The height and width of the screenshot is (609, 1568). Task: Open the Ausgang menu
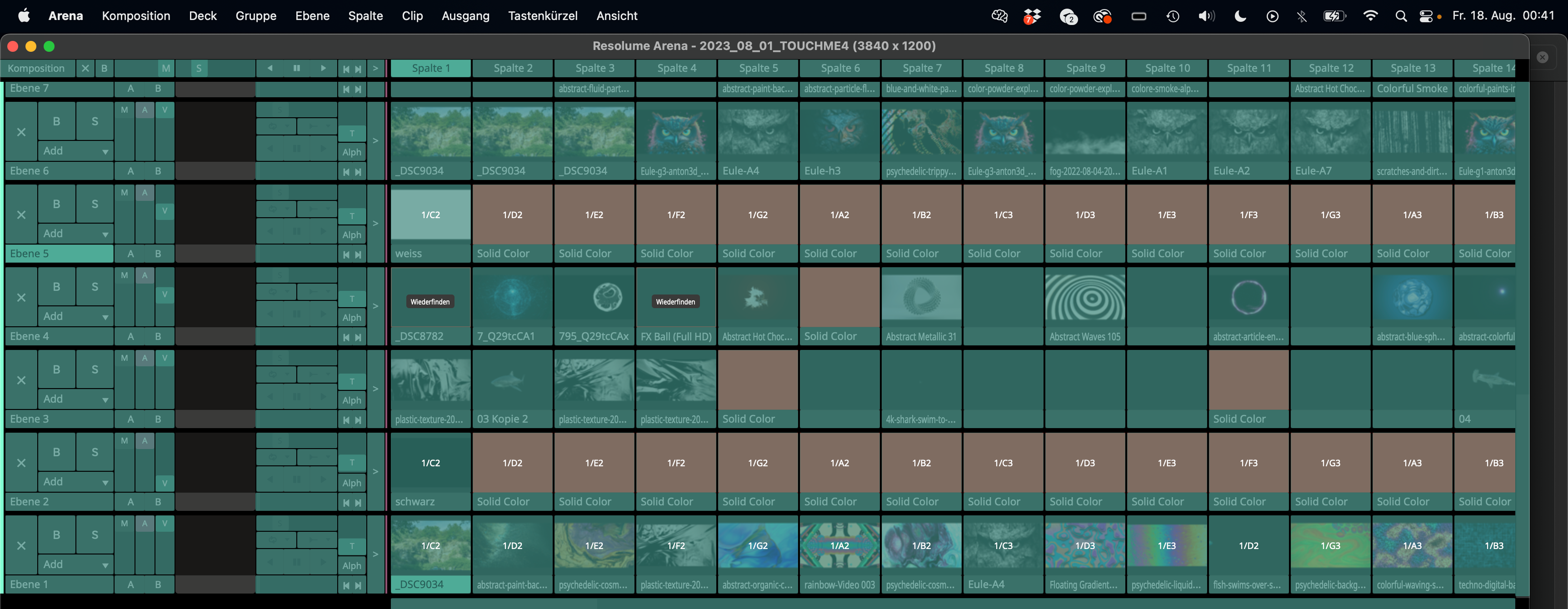465,16
